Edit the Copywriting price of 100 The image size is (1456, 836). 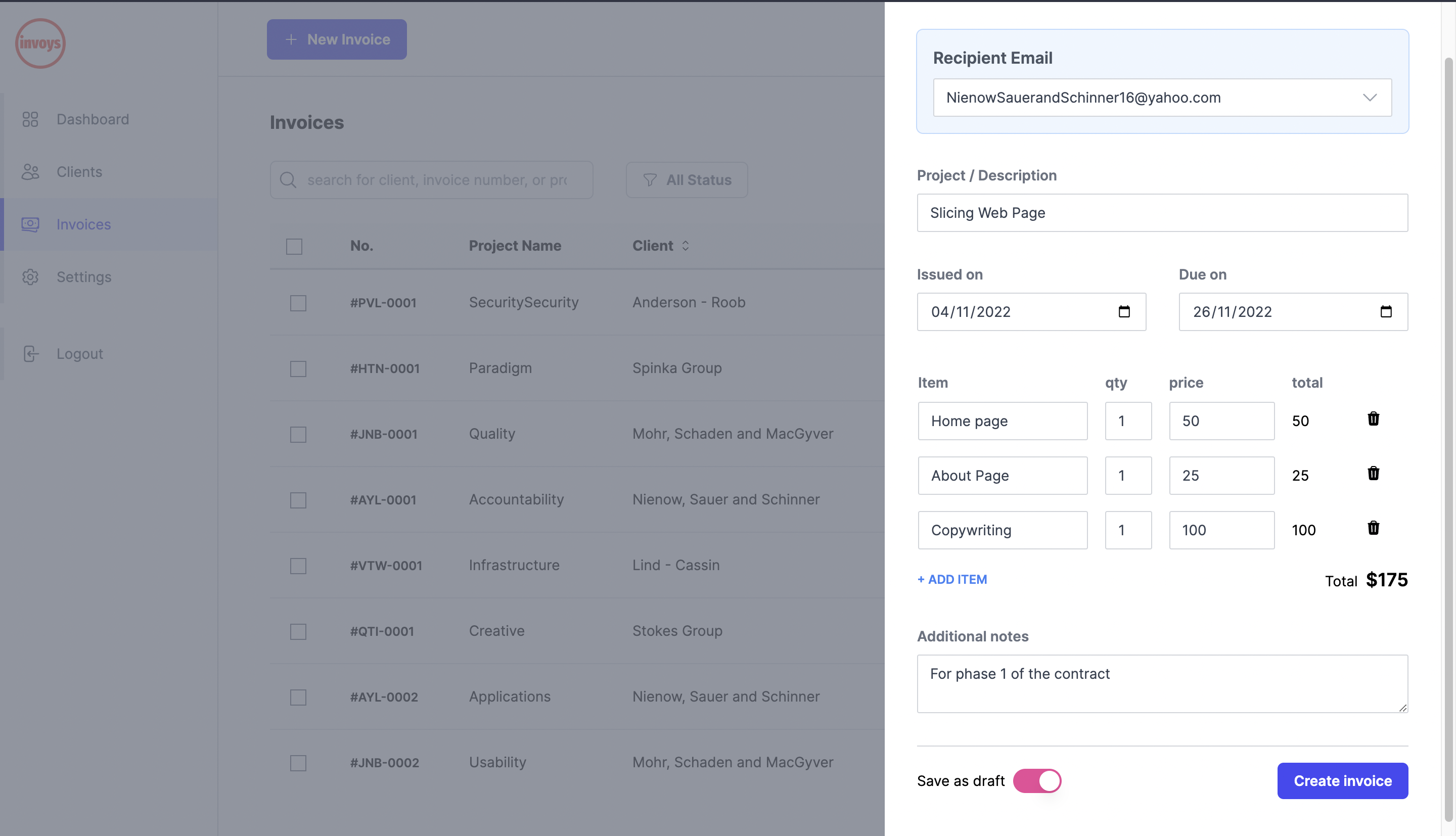pos(1222,530)
